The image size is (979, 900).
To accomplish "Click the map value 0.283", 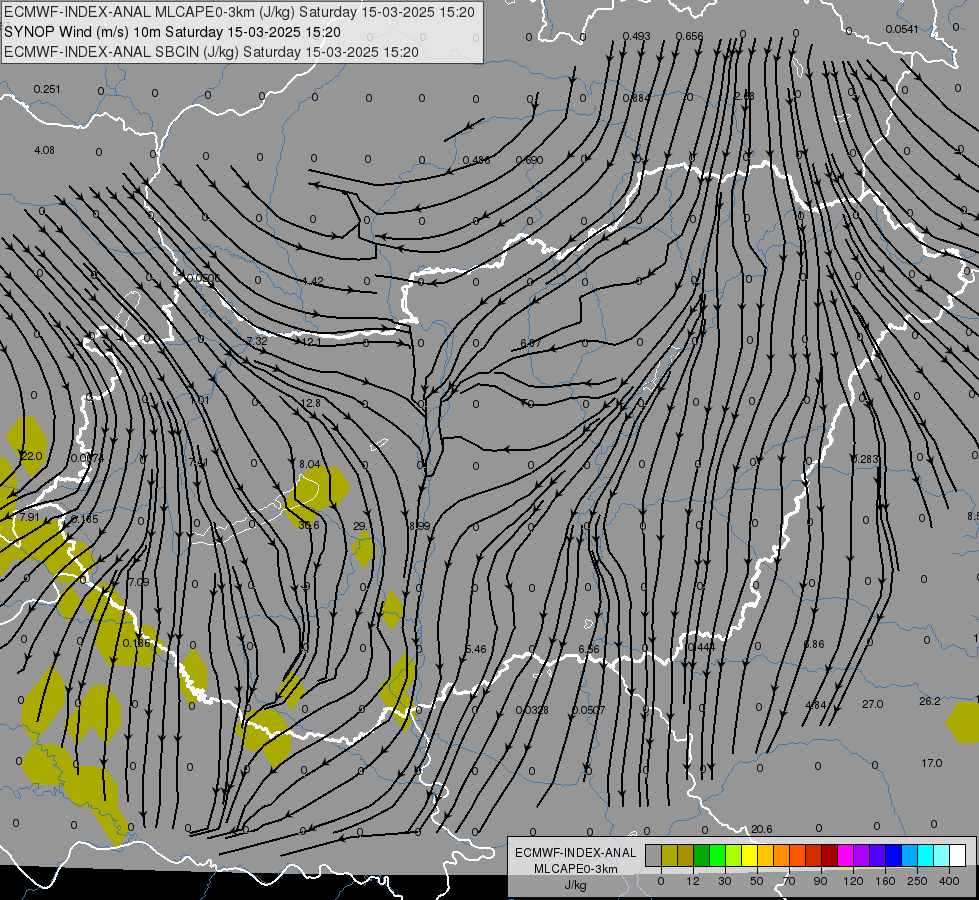I will point(865,459).
